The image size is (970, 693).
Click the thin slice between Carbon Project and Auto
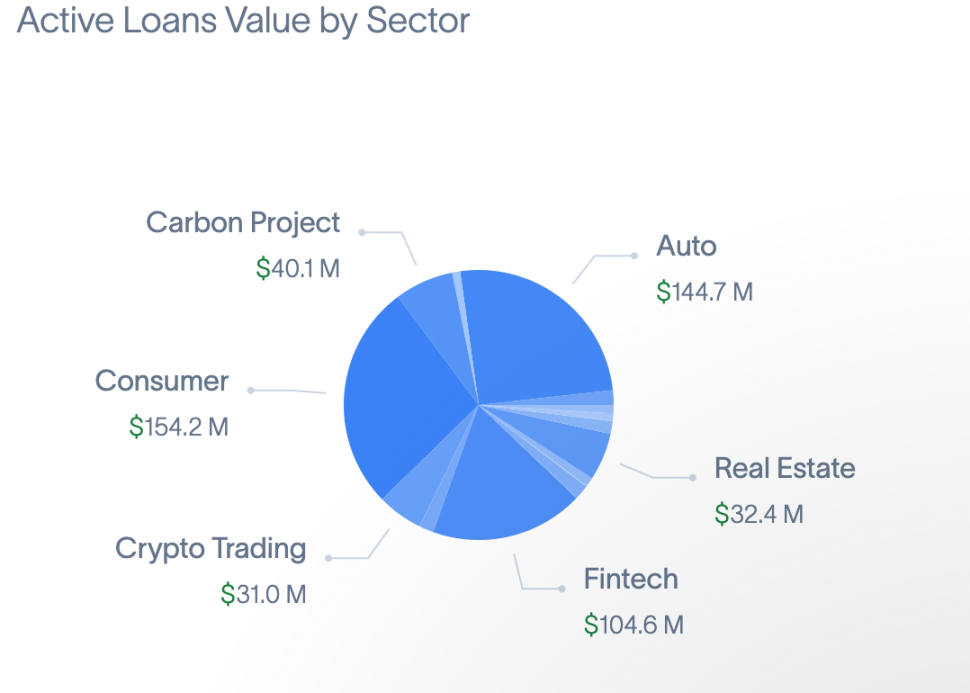pos(462,309)
